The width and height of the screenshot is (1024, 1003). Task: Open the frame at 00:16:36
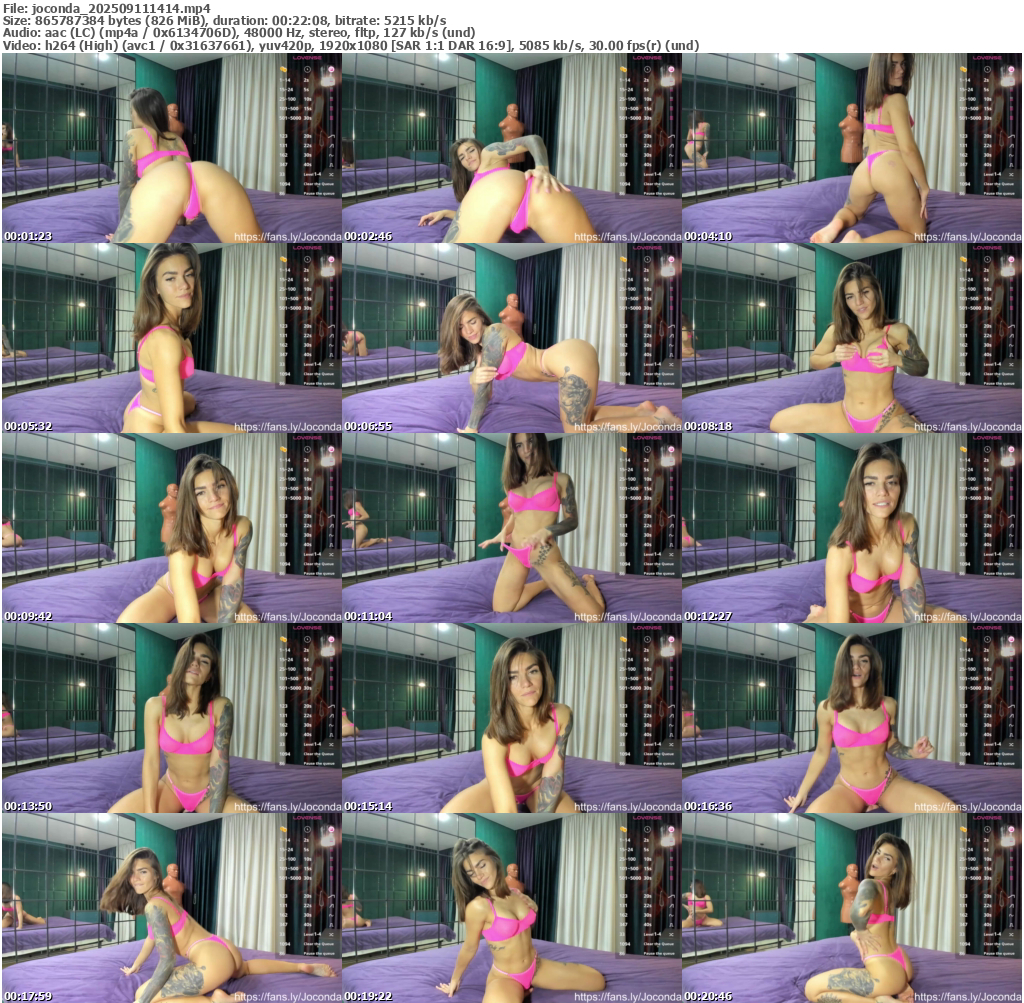coord(852,718)
